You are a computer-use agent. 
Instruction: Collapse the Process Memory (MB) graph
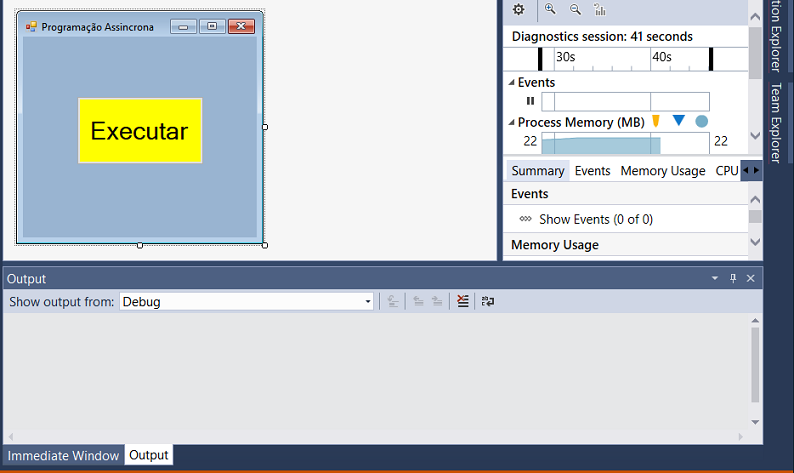pyautogui.click(x=511, y=122)
